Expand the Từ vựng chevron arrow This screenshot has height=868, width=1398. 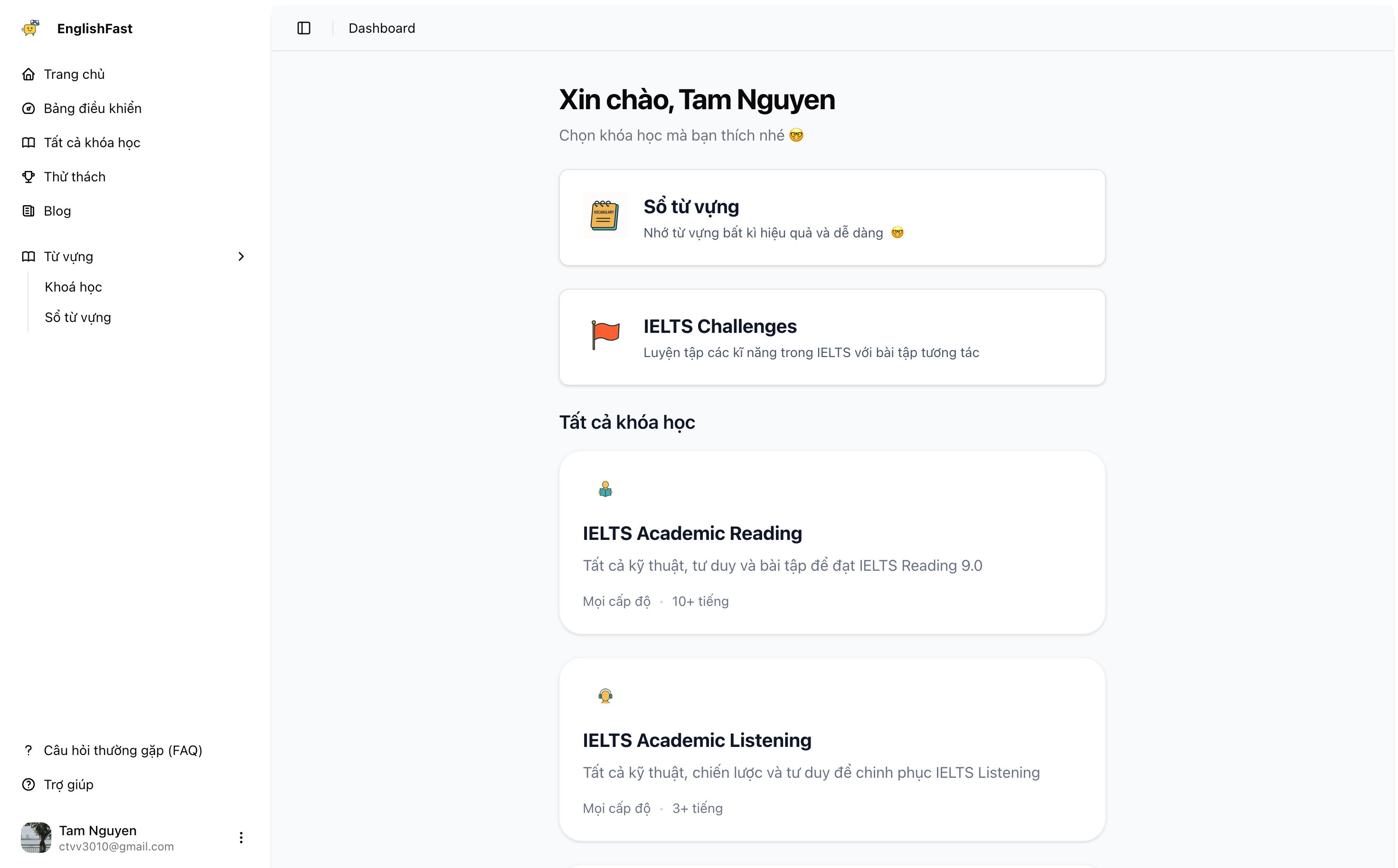[x=241, y=256]
